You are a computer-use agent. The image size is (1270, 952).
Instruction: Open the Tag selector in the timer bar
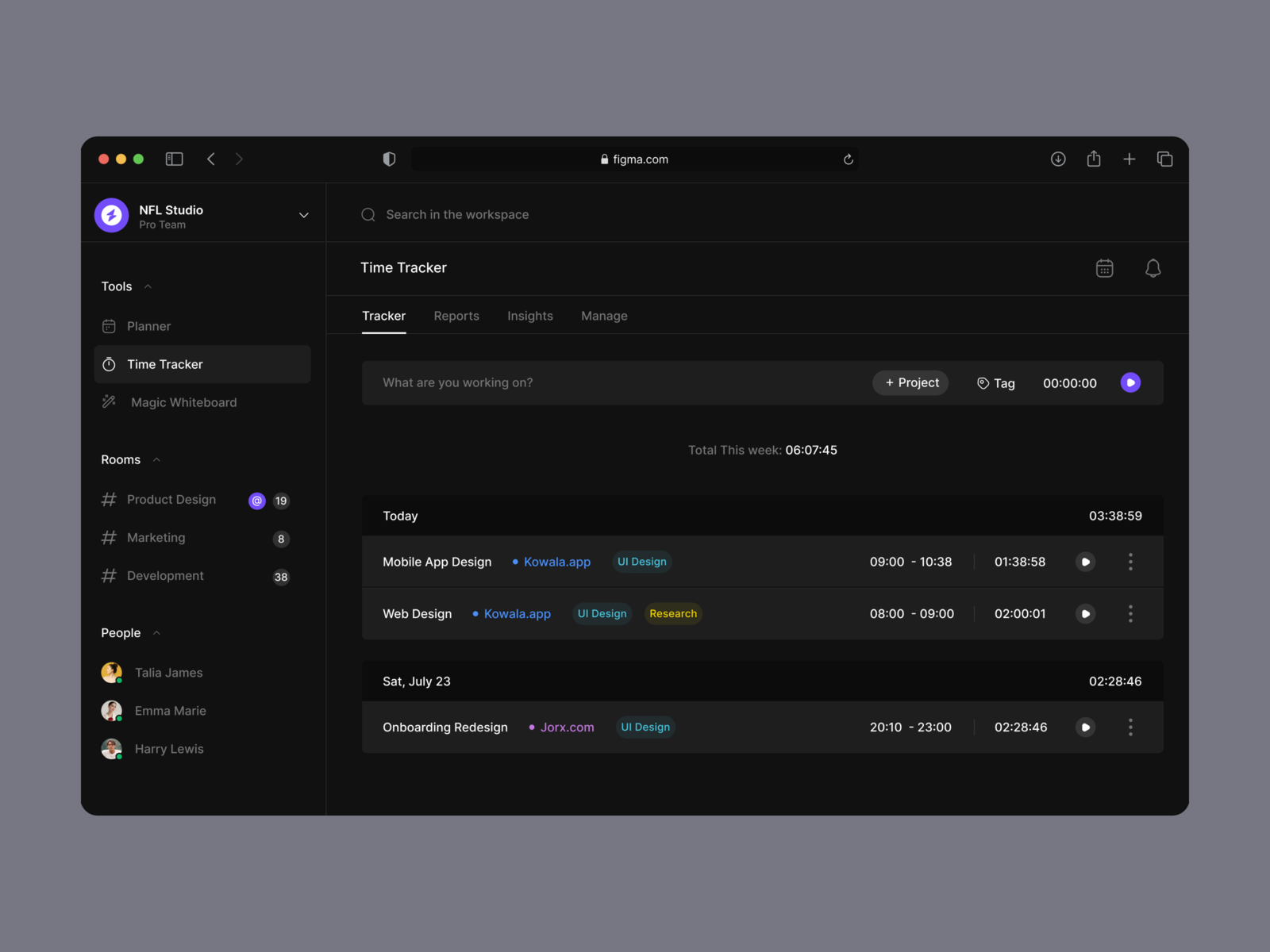pyautogui.click(x=995, y=383)
